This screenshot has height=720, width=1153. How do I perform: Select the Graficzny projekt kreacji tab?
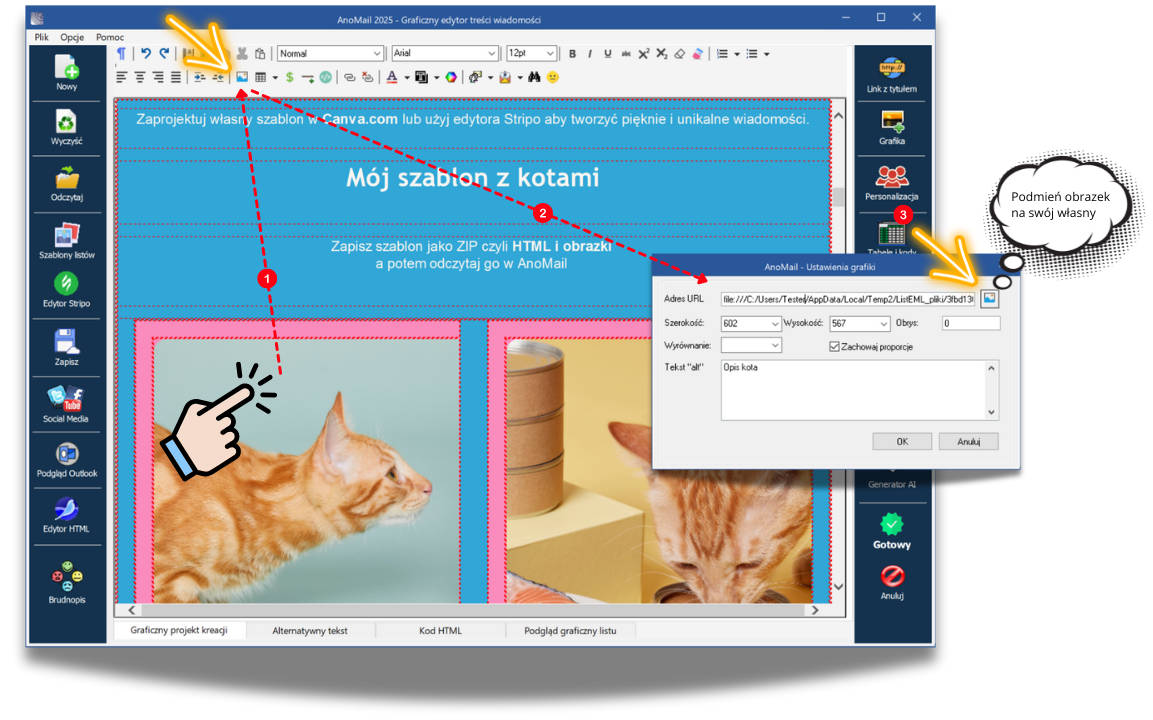(179, 630)
